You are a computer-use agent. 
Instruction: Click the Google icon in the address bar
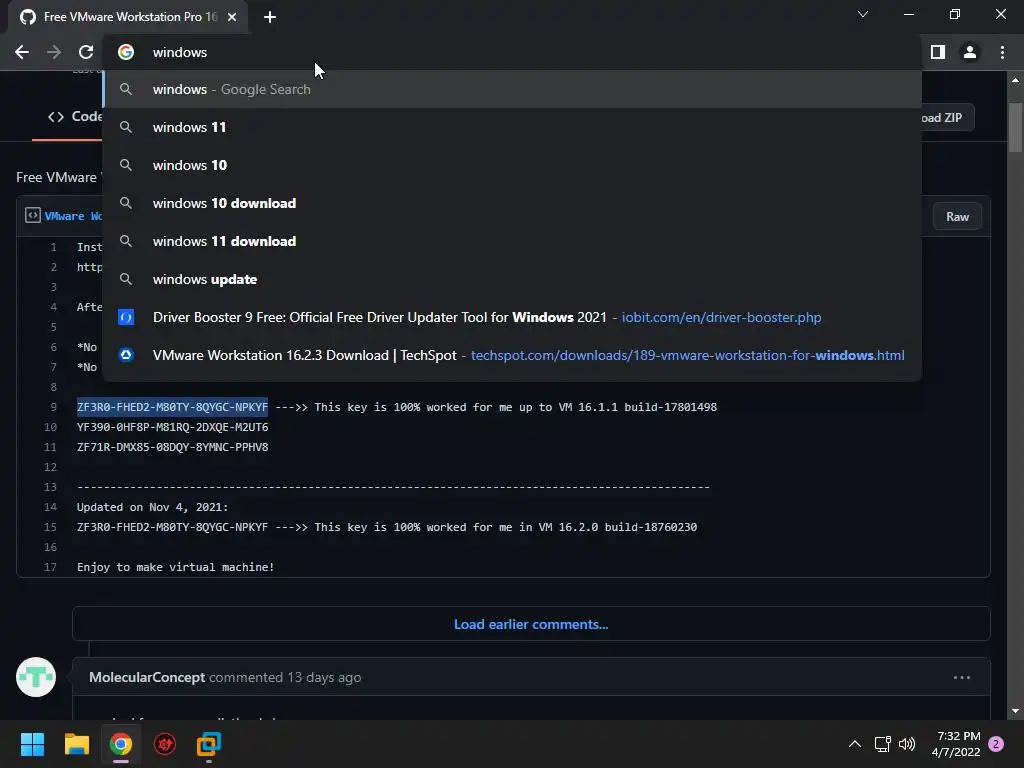(x=126, y=52)
